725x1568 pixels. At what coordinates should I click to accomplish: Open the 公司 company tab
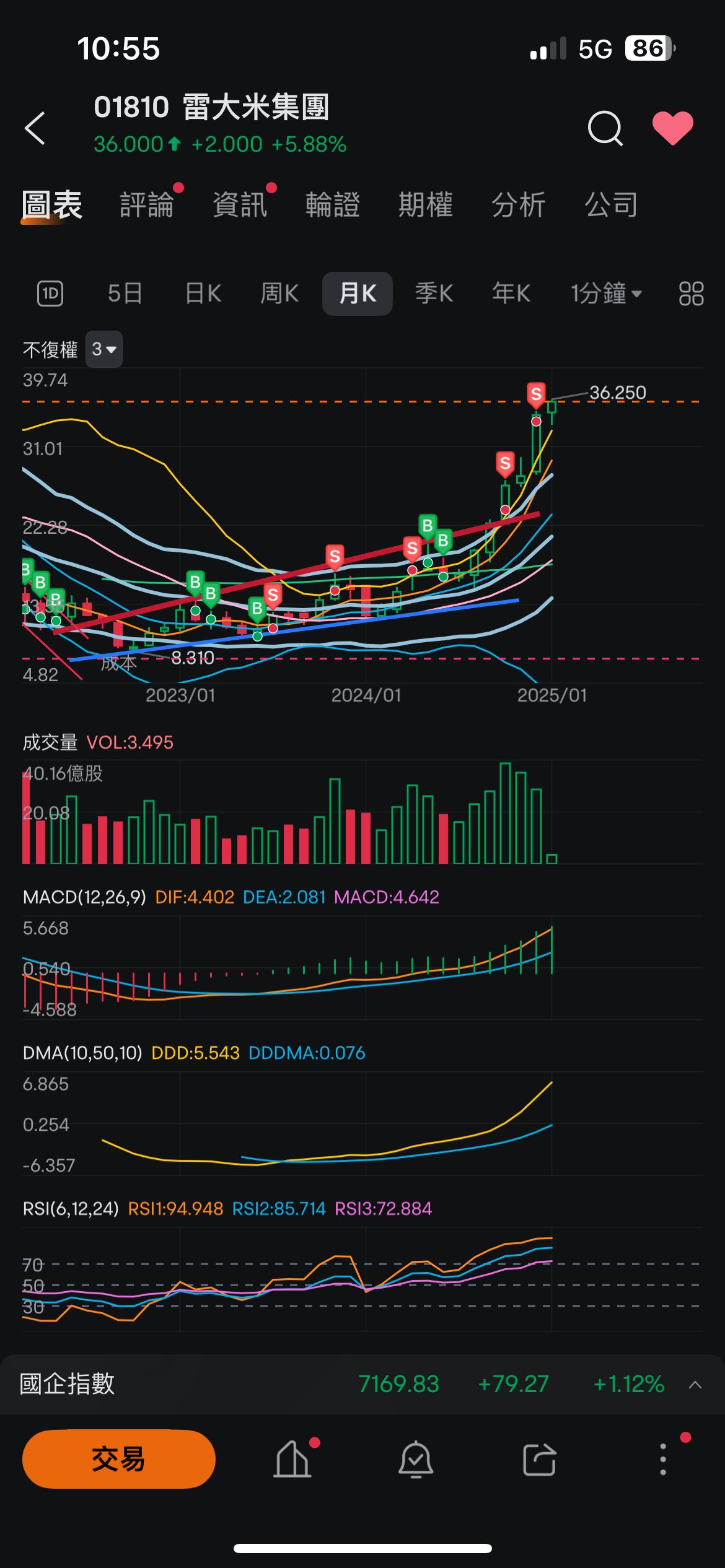[x=612, y=205]
